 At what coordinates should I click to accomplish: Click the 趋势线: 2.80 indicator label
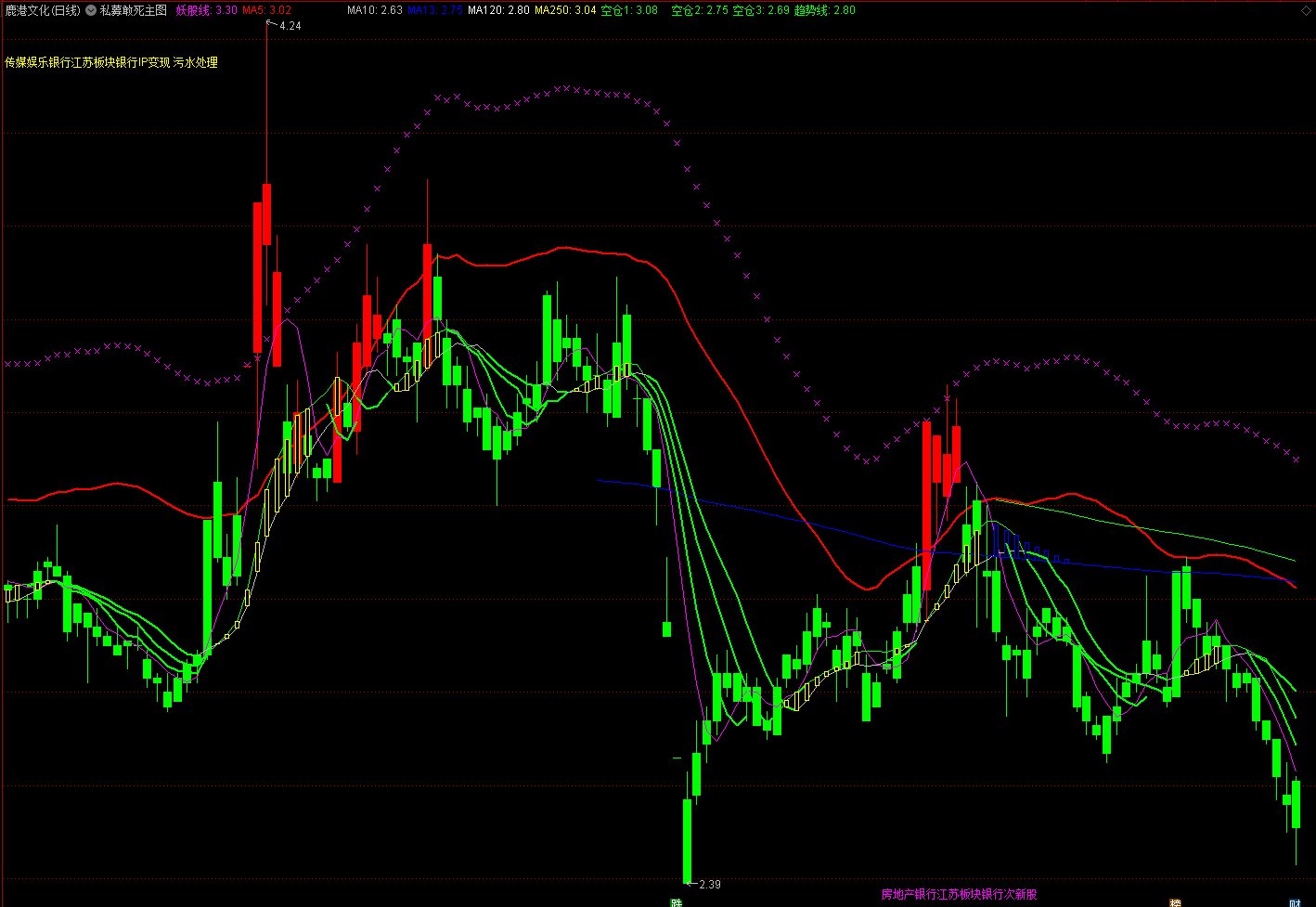click(825, 10)
